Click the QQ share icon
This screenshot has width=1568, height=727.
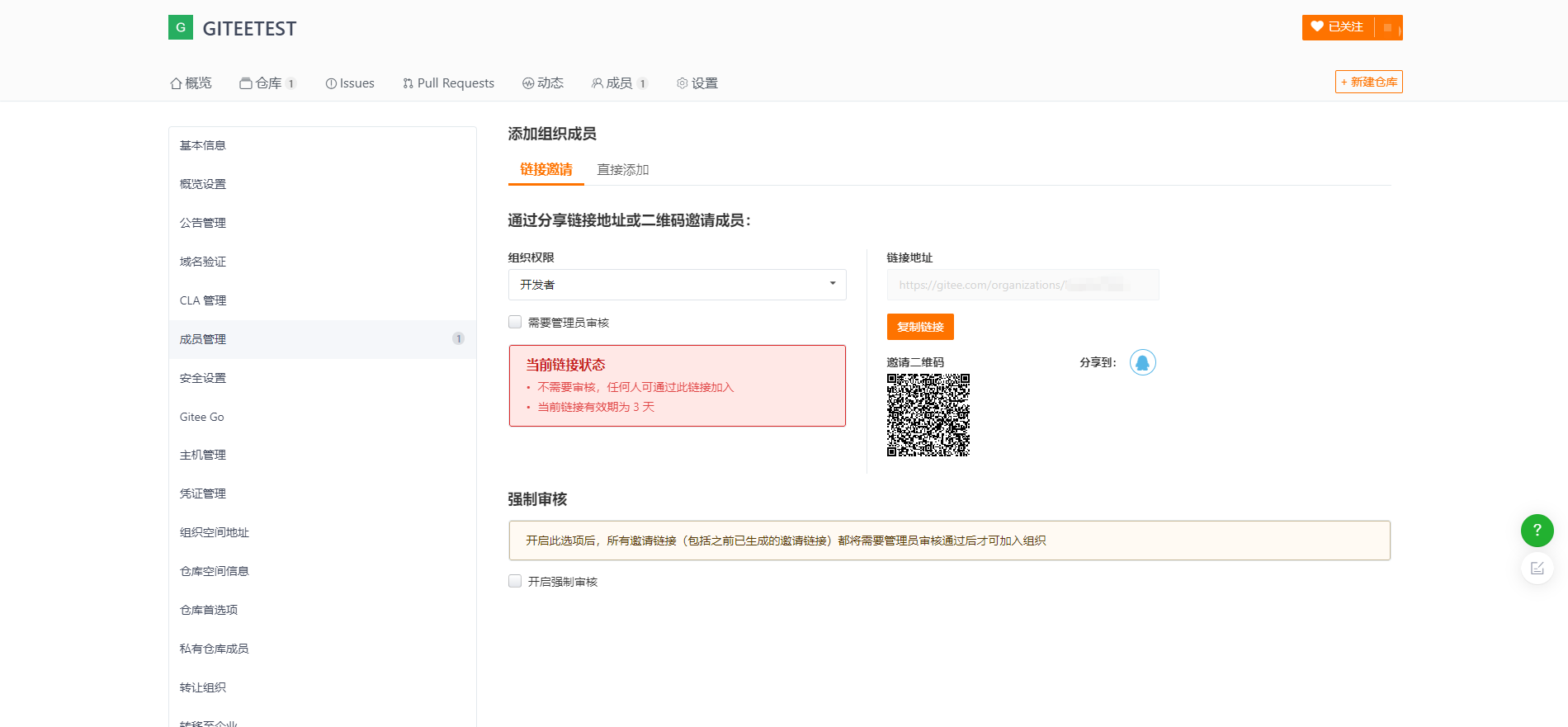1142,362
